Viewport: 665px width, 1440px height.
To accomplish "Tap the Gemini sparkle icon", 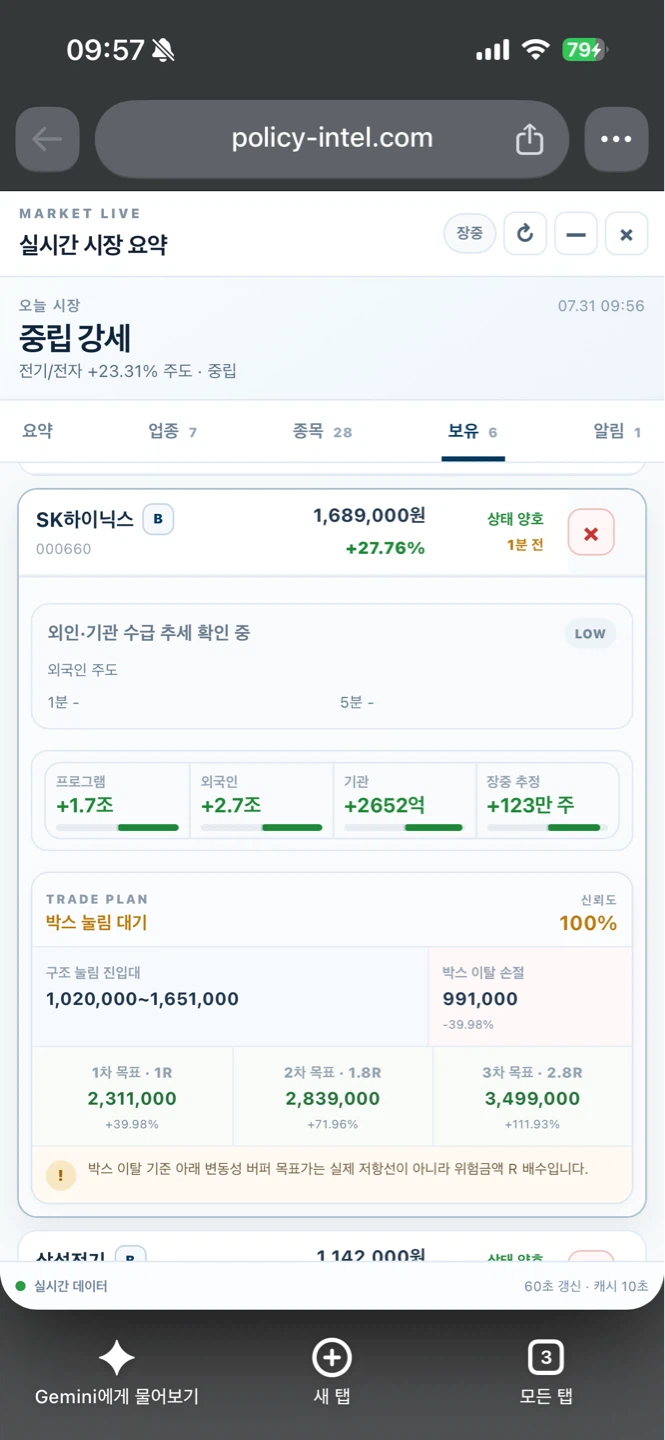I will (117, 1358).
